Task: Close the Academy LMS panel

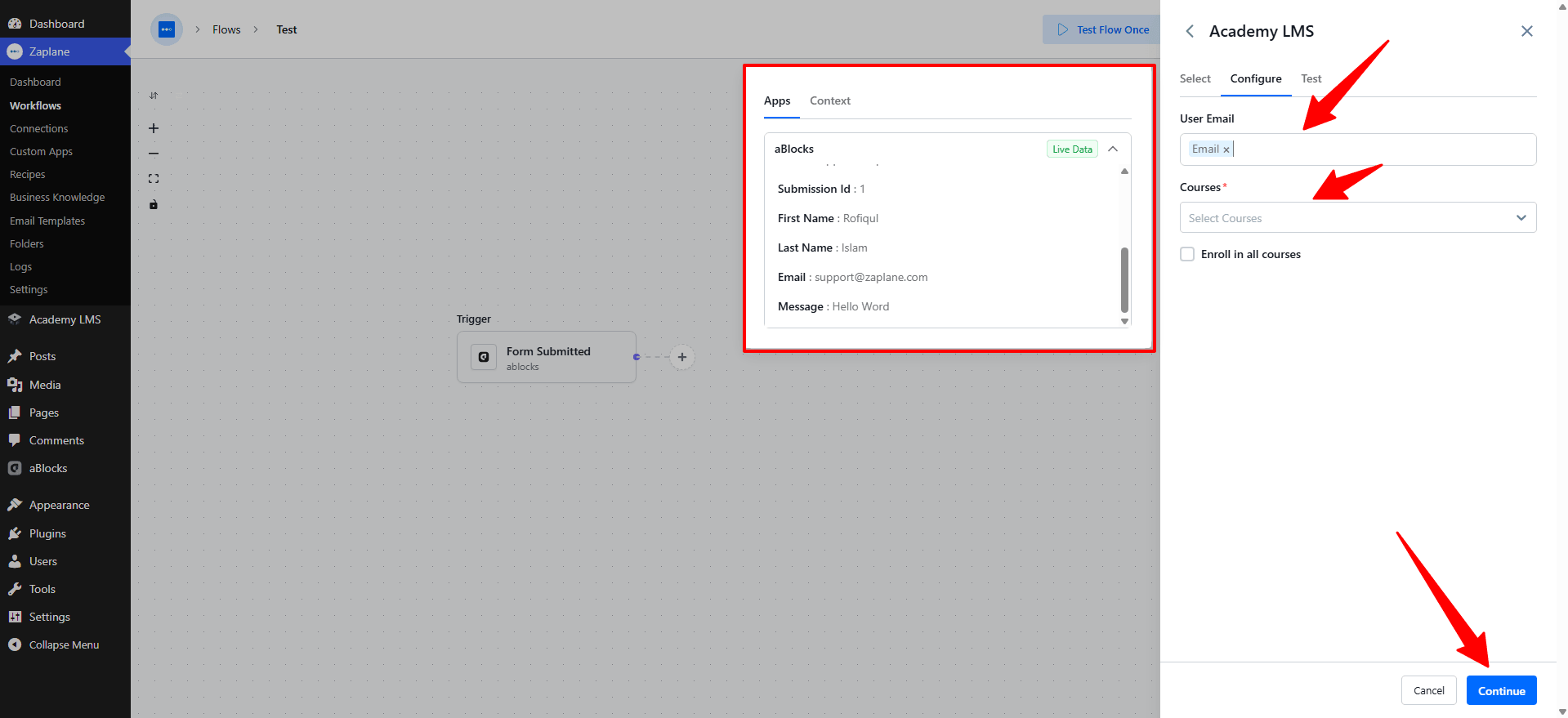Action: (x=1527, y=31)
